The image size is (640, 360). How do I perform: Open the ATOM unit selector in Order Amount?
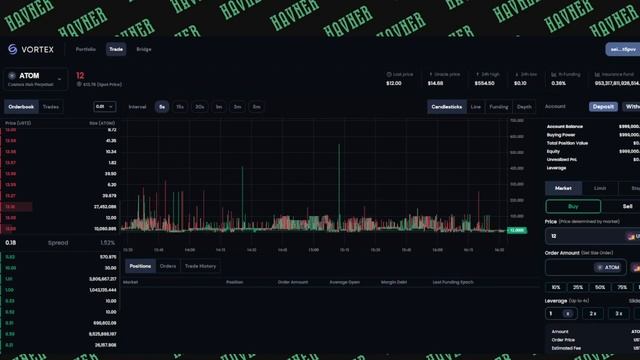click(609, 267)
